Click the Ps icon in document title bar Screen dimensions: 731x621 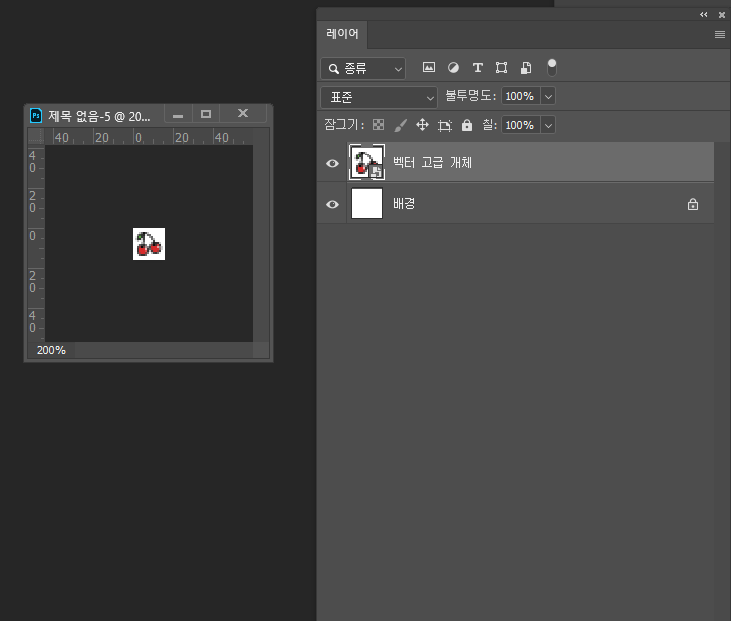[36, 115]
